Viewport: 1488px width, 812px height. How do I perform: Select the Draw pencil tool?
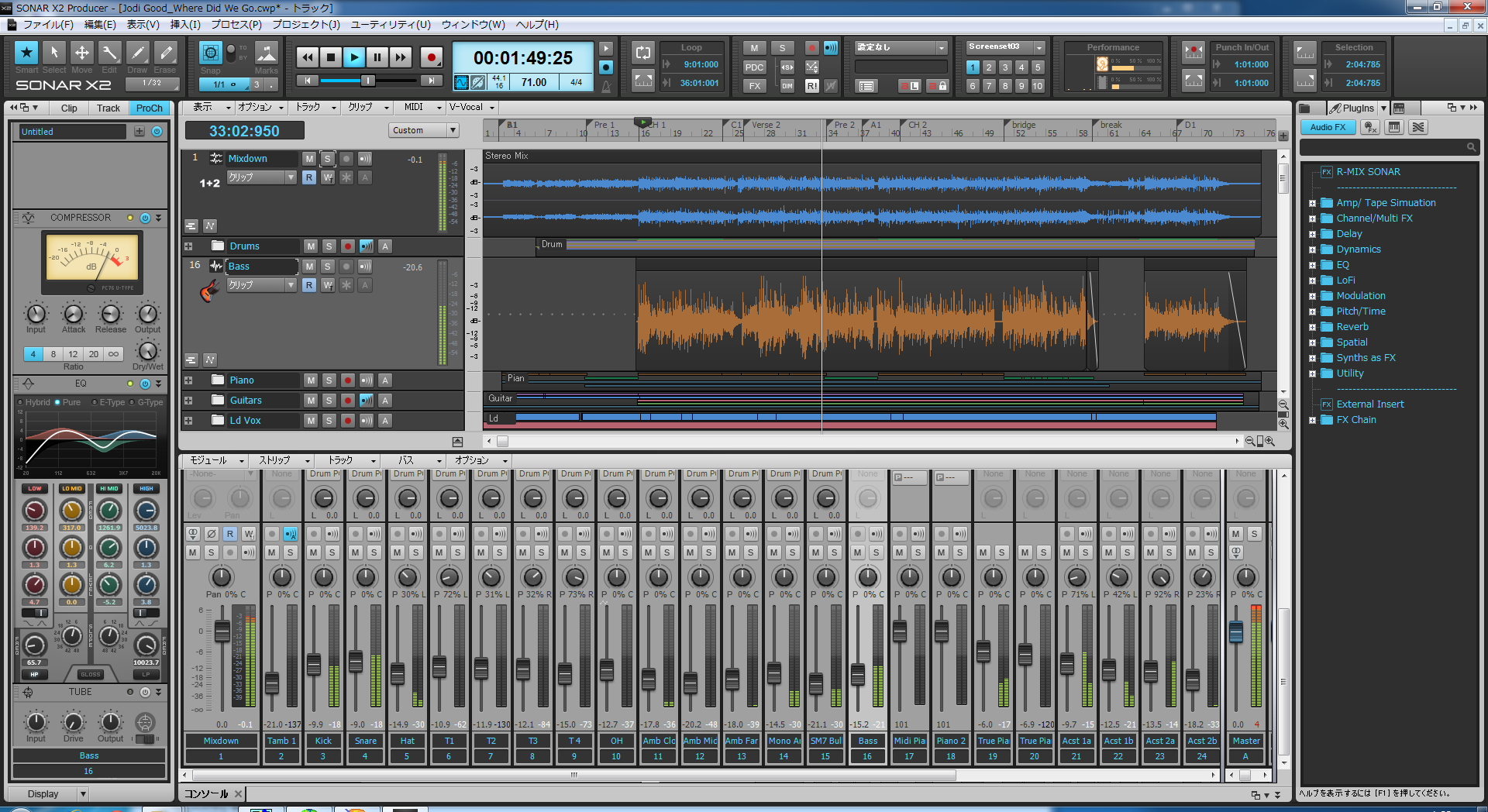pyautogui.click(x=137, y=53)
